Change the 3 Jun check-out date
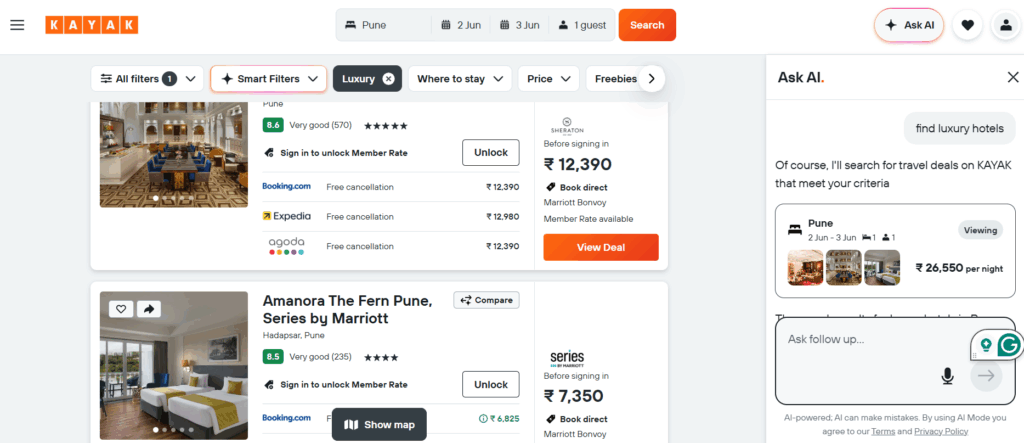This screenshot has width=1024, height=443. click(519, 25)
